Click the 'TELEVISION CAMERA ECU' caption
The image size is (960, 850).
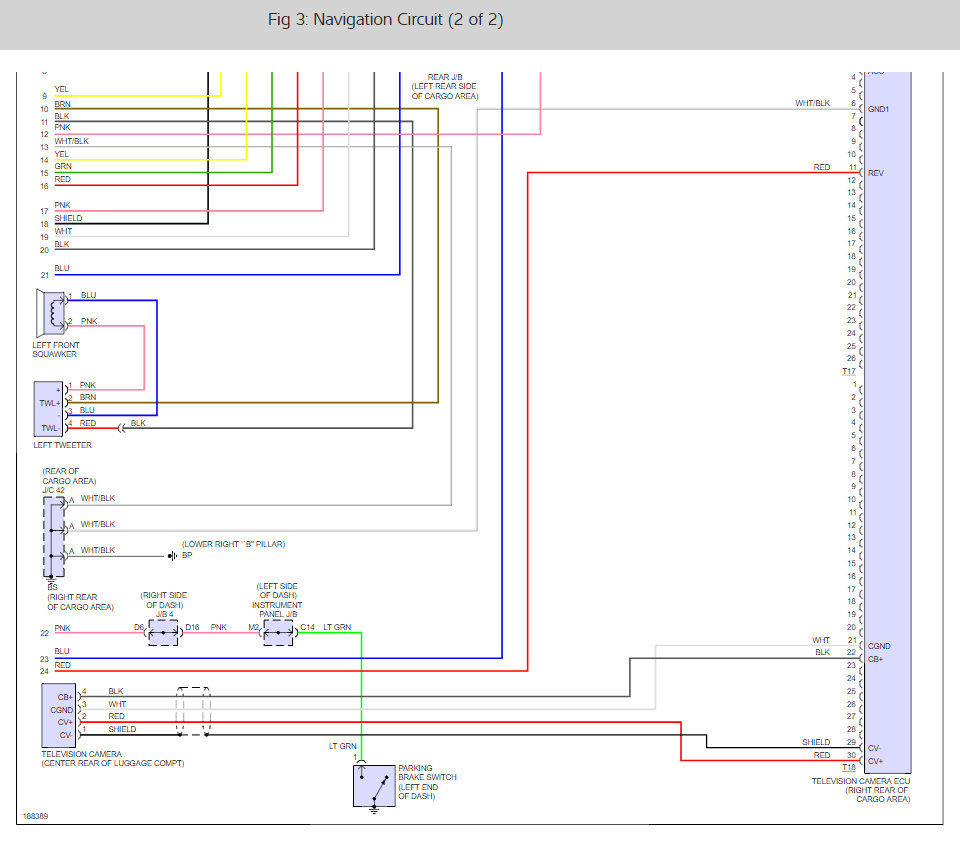click(x=861, y=781)
